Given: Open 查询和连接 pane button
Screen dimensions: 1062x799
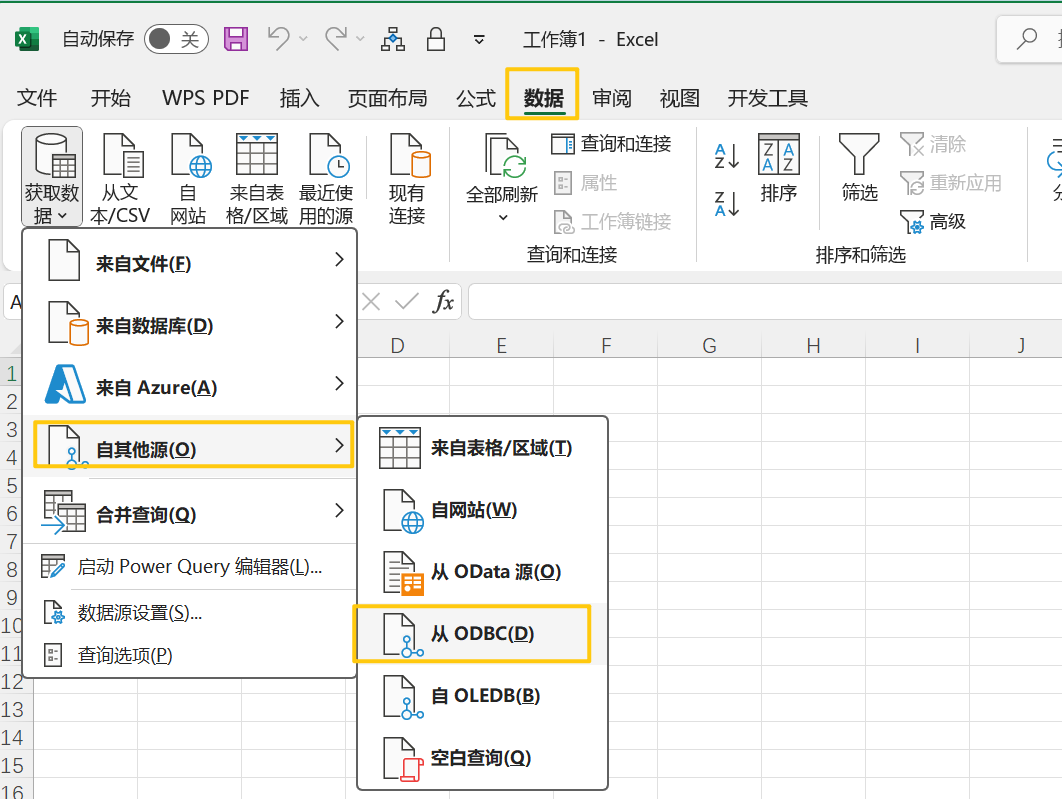Looking at the screenshot, I should tap(612, 144).
